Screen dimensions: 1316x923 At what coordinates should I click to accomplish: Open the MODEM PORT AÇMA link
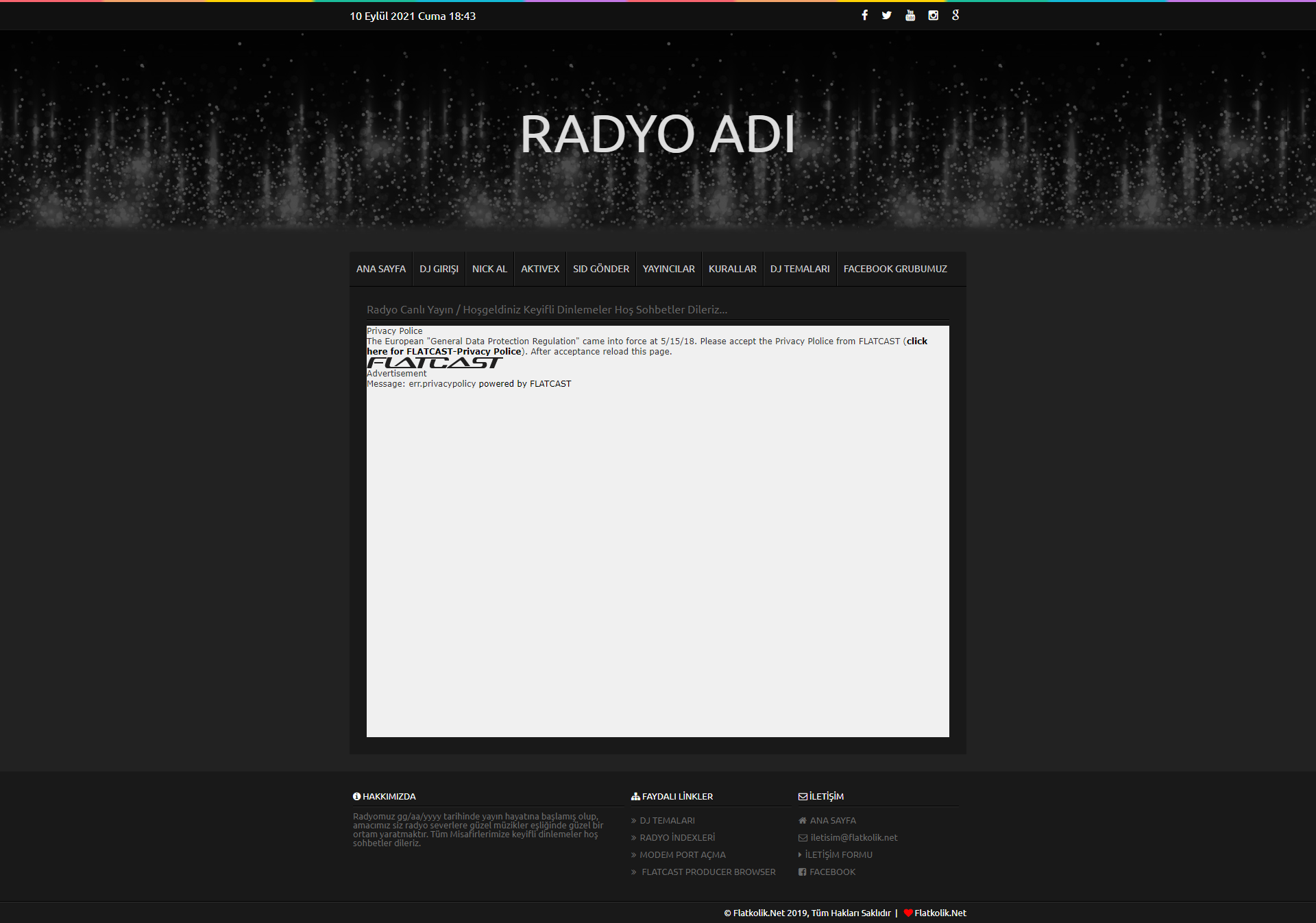683,854
